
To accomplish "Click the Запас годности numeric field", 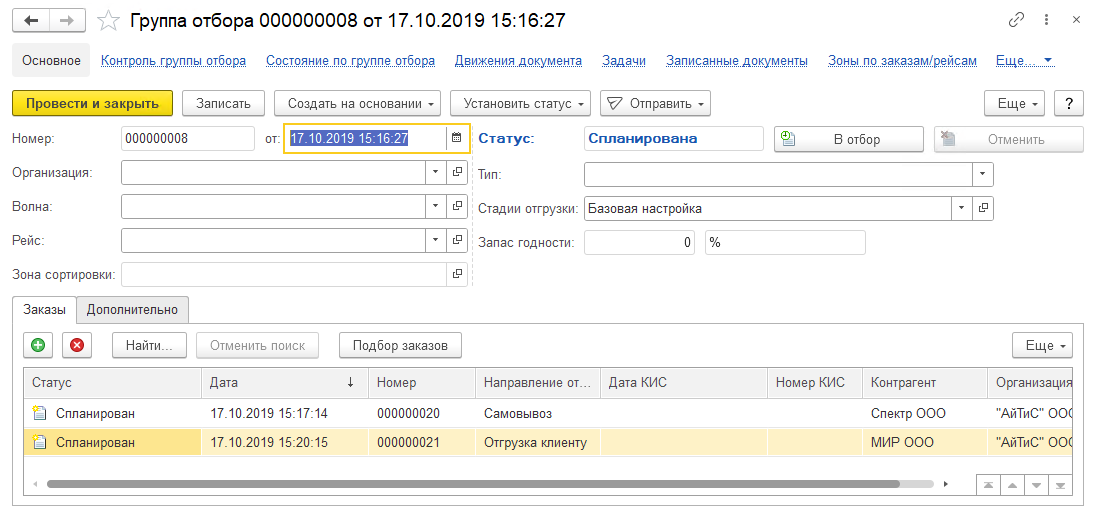I will (640, 243).
